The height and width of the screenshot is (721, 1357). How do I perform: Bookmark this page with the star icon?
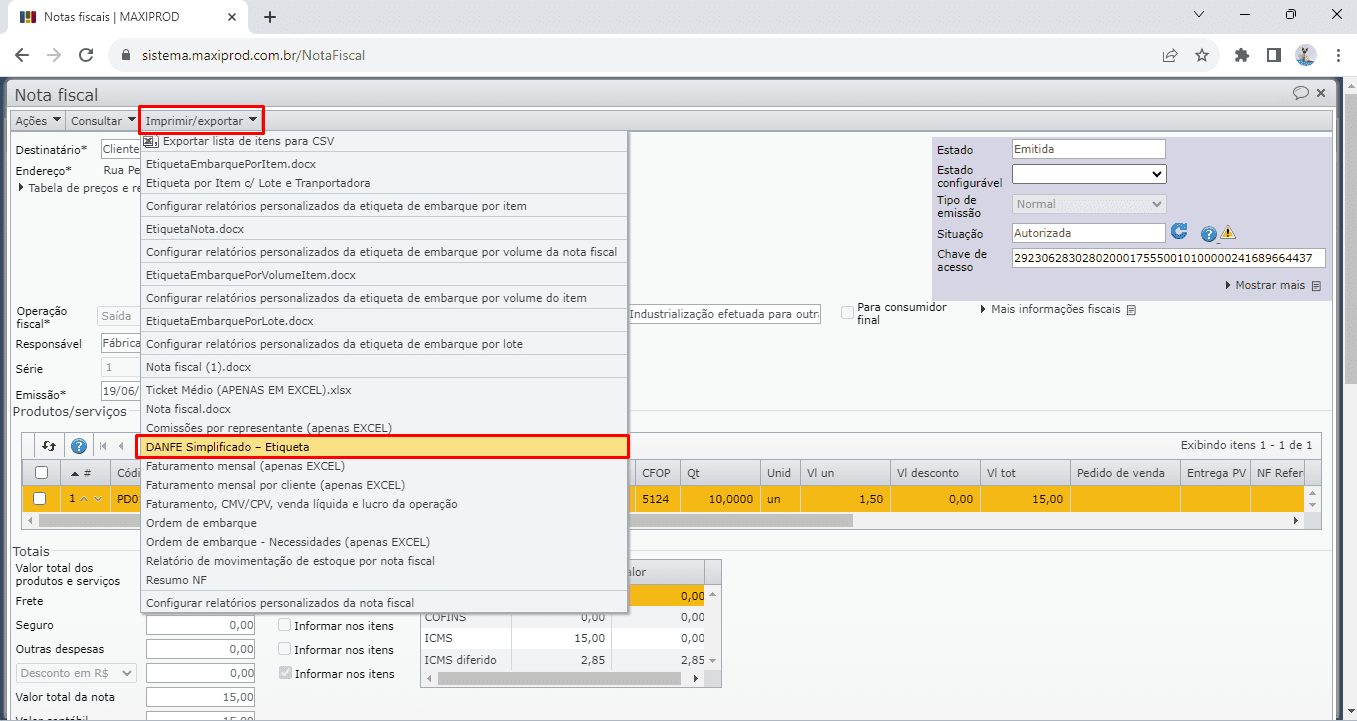1202,55
